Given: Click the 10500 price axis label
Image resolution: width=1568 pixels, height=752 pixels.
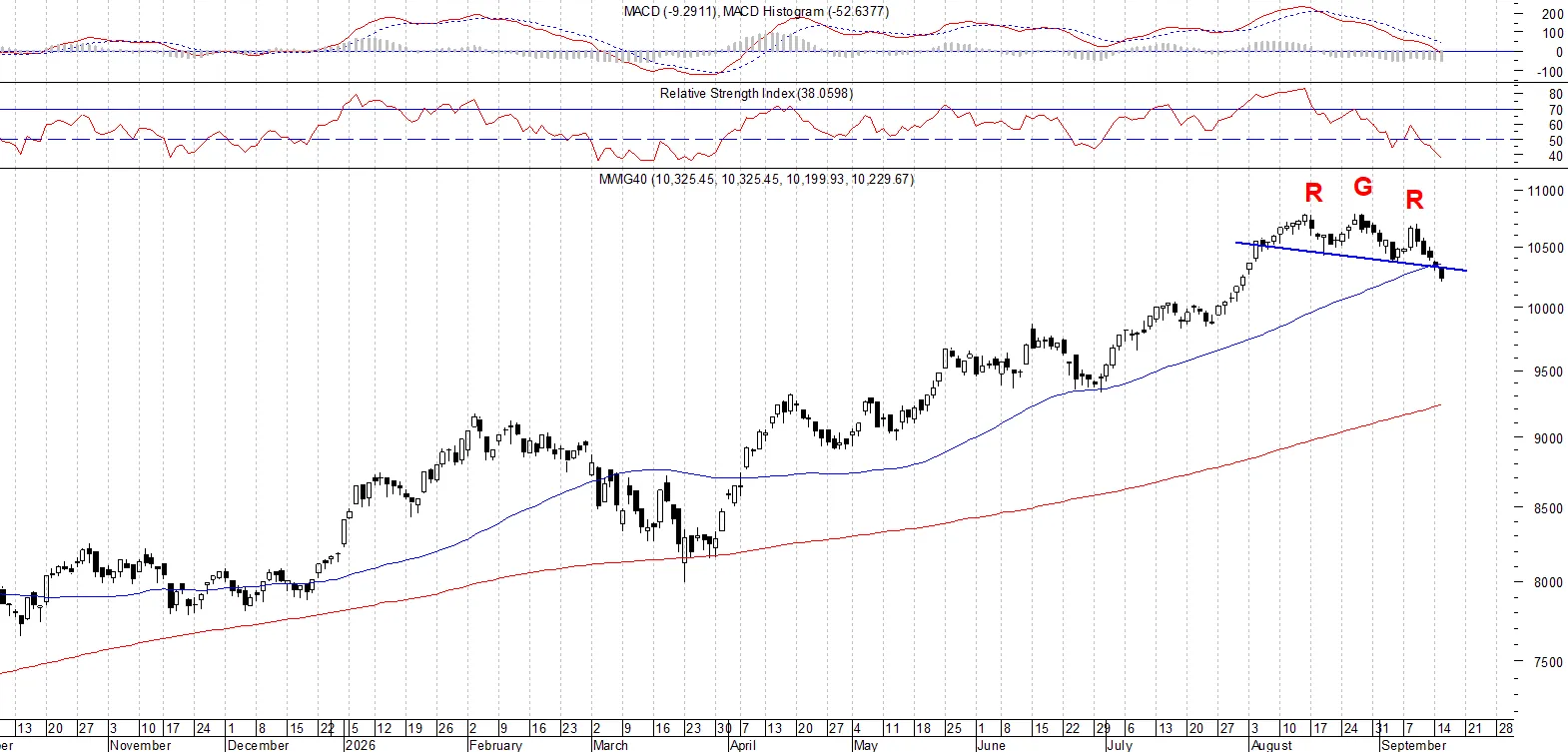Looking at the screenshot, I should tap(1546, 249).
